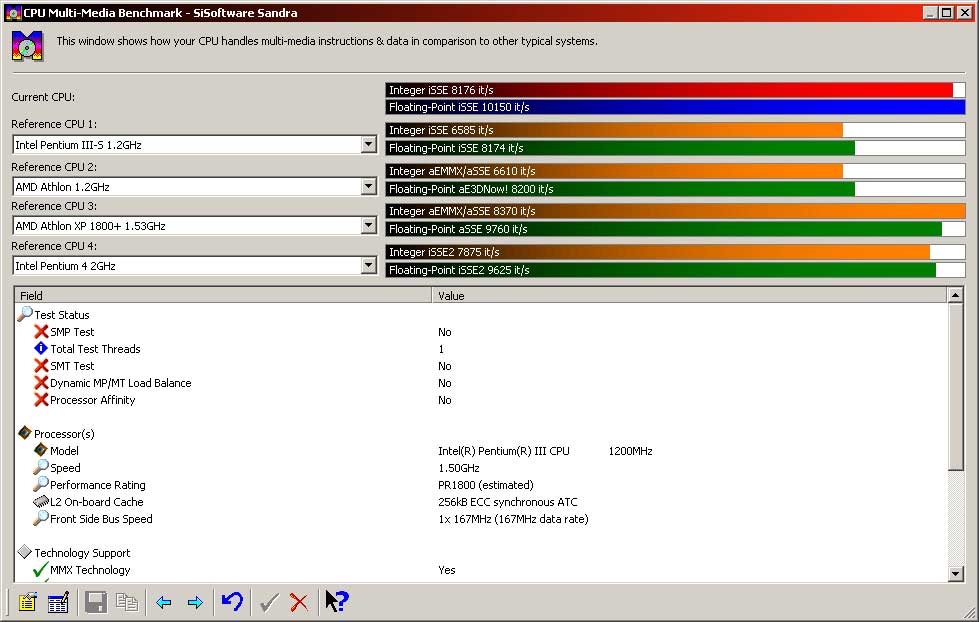Go back with the left arrow icon
This screenshot has width=979, height=622.
point(164,603)
